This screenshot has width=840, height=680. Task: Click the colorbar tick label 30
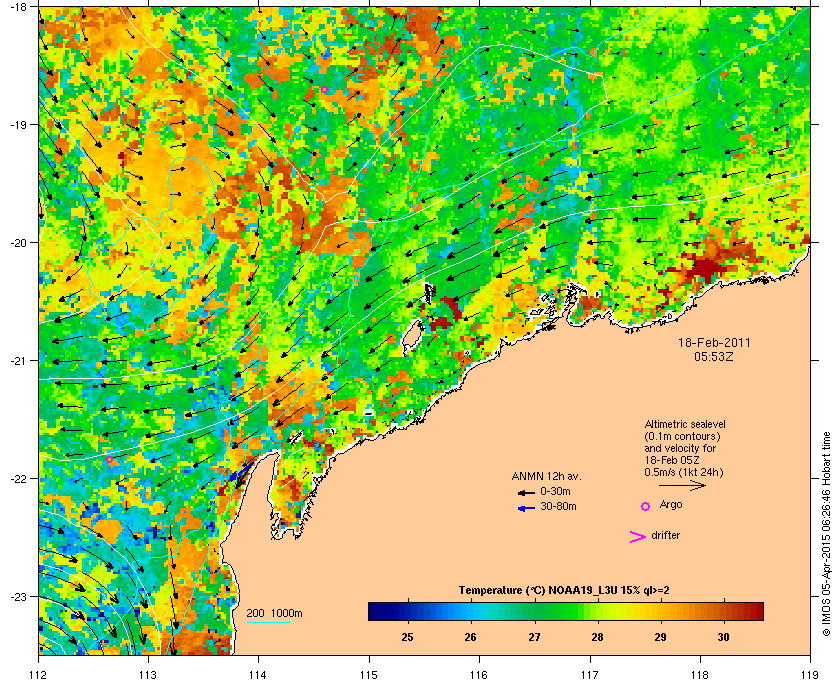click(724, 637)
